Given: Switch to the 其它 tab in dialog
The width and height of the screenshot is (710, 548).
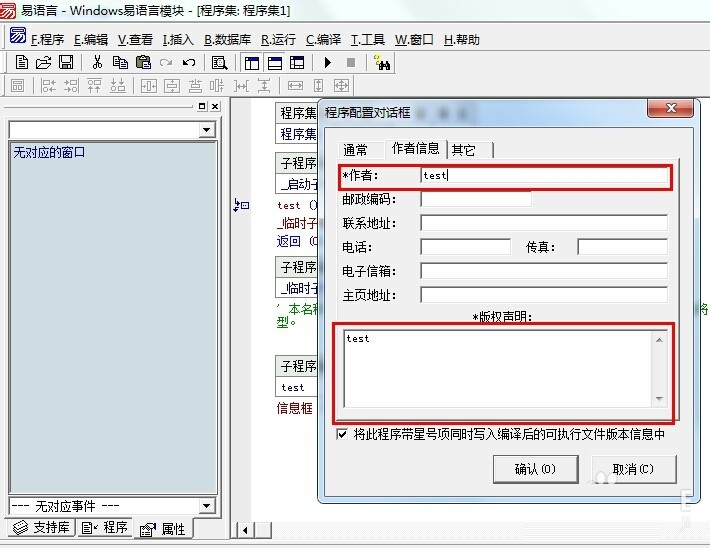Looking at the screenshot, I should point(463,150).
